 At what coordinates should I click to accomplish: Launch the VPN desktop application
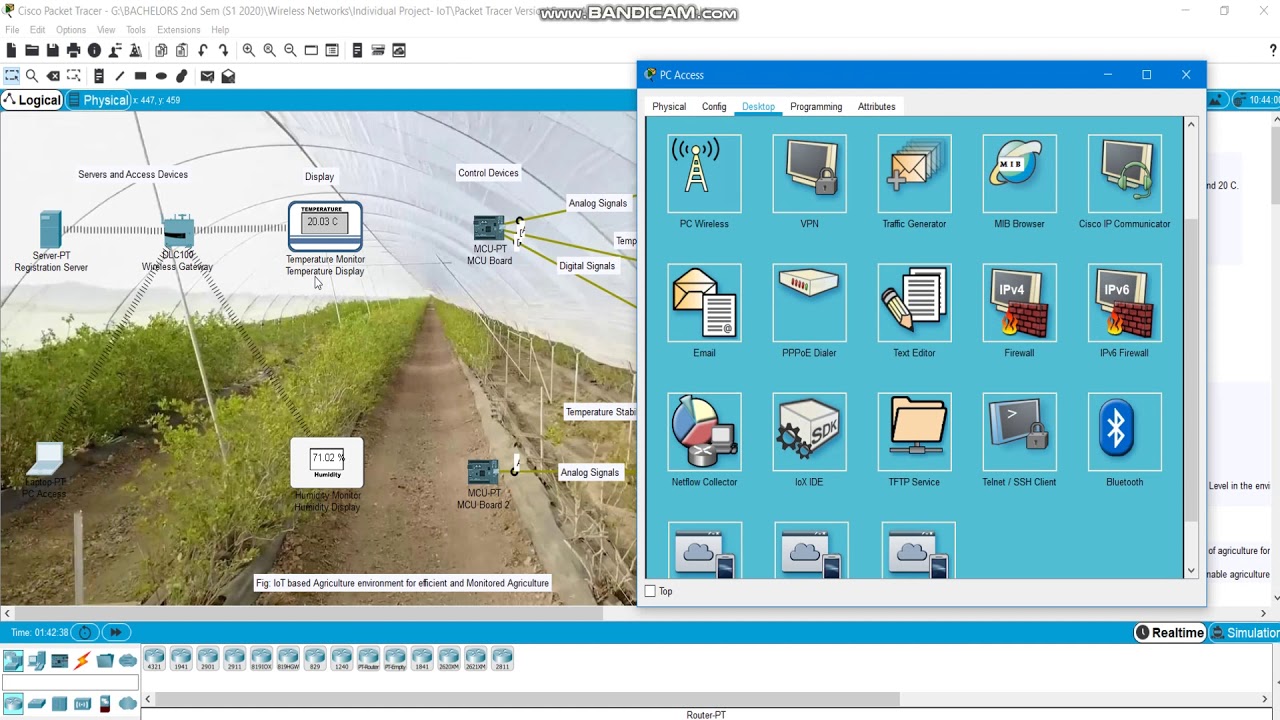[809, 173]
